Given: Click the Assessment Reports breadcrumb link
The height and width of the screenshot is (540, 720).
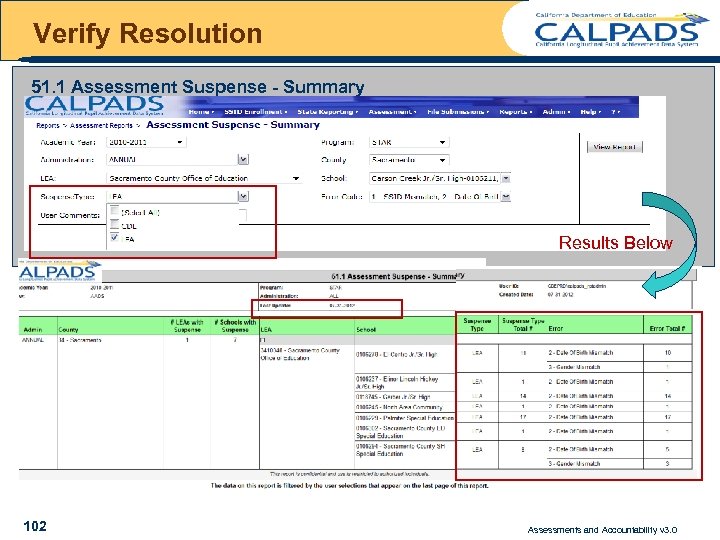Looking at the screenshot, I should point(101,125).
